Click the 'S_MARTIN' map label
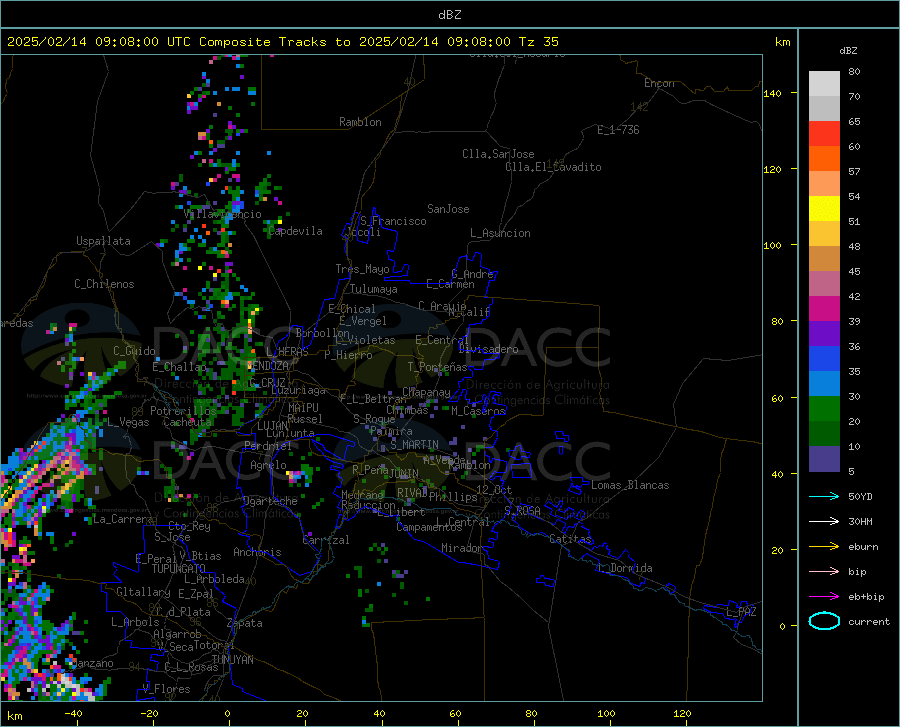This screenshot has height=727, width=900. click(x=414, y=445)
